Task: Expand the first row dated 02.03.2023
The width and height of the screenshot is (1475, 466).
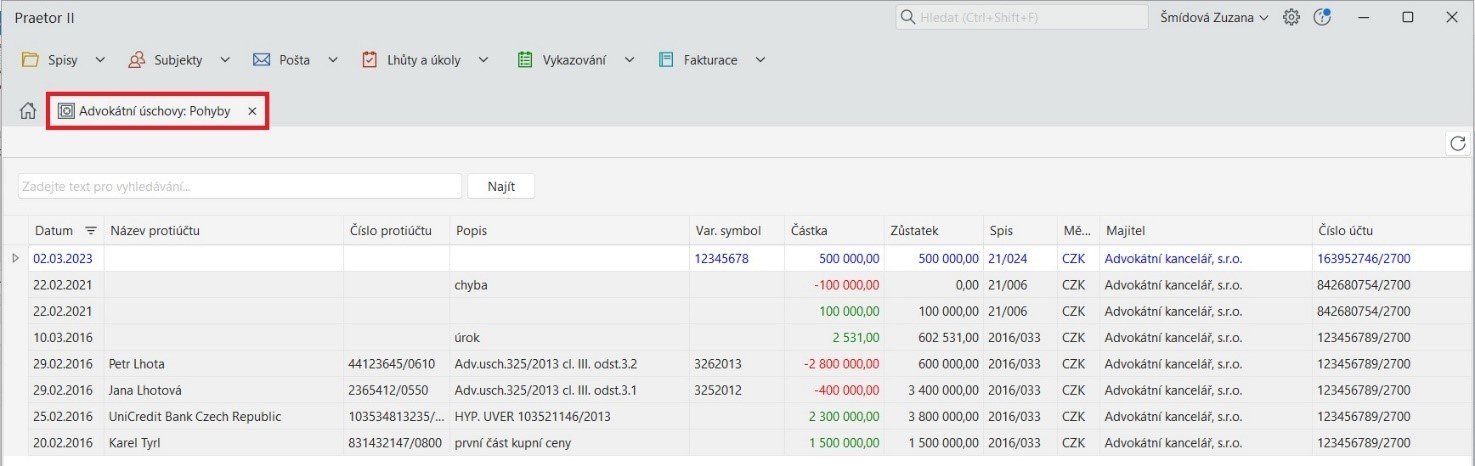Action: click(x=15, y=258)
